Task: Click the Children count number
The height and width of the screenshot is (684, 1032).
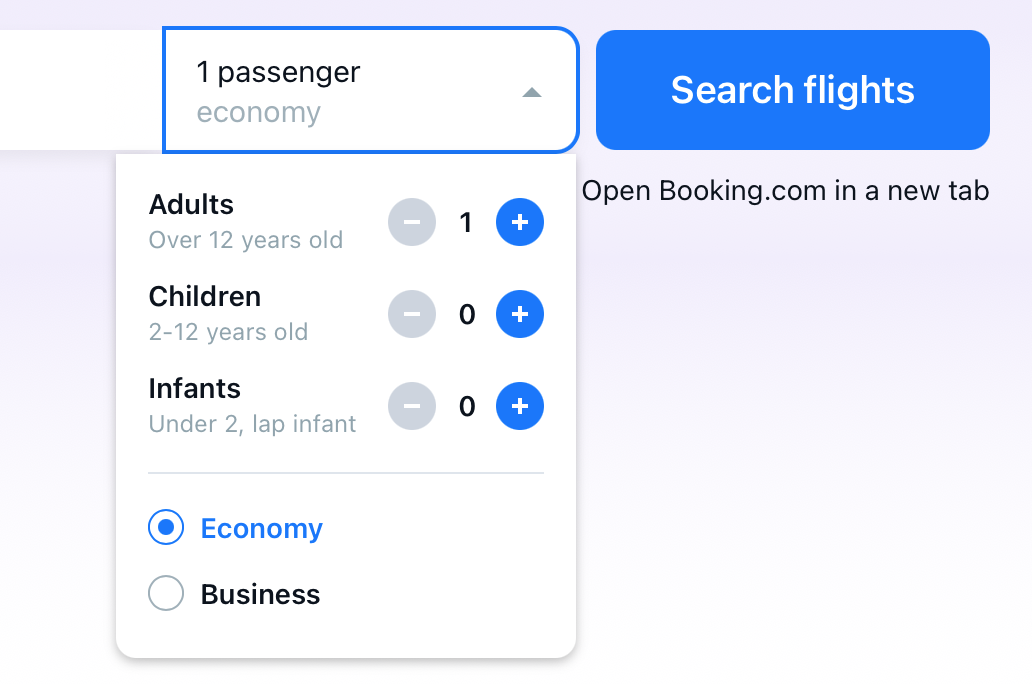Action: 467,315
